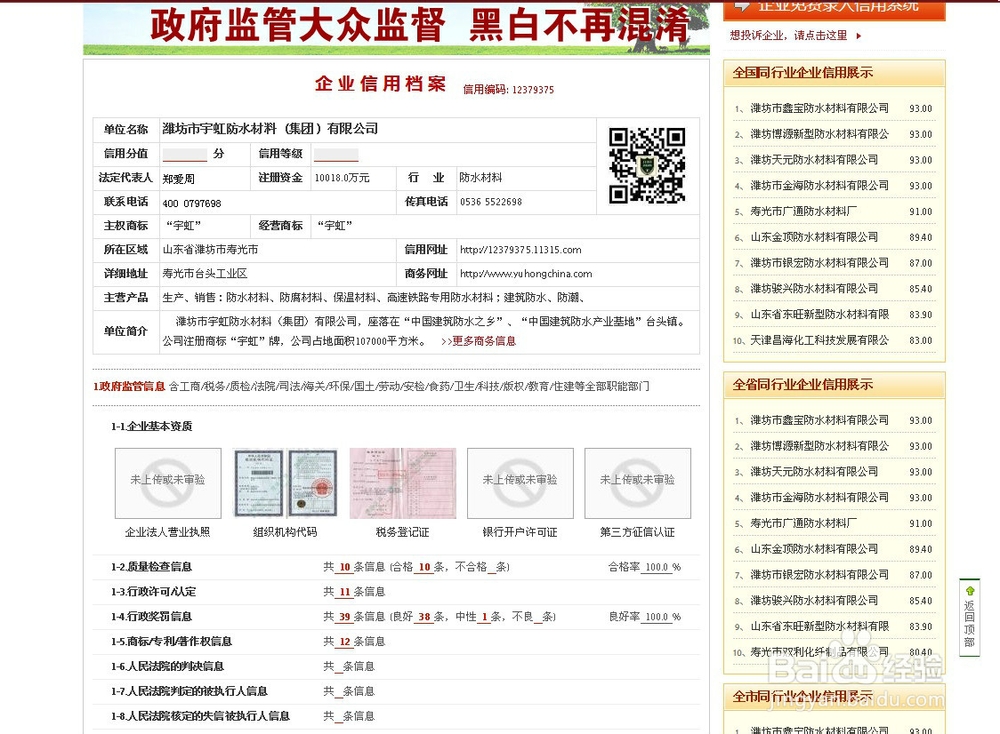
Task: Click the 第三方征信认证 placeholder thumbnail
Action: (x=638, y=483)
